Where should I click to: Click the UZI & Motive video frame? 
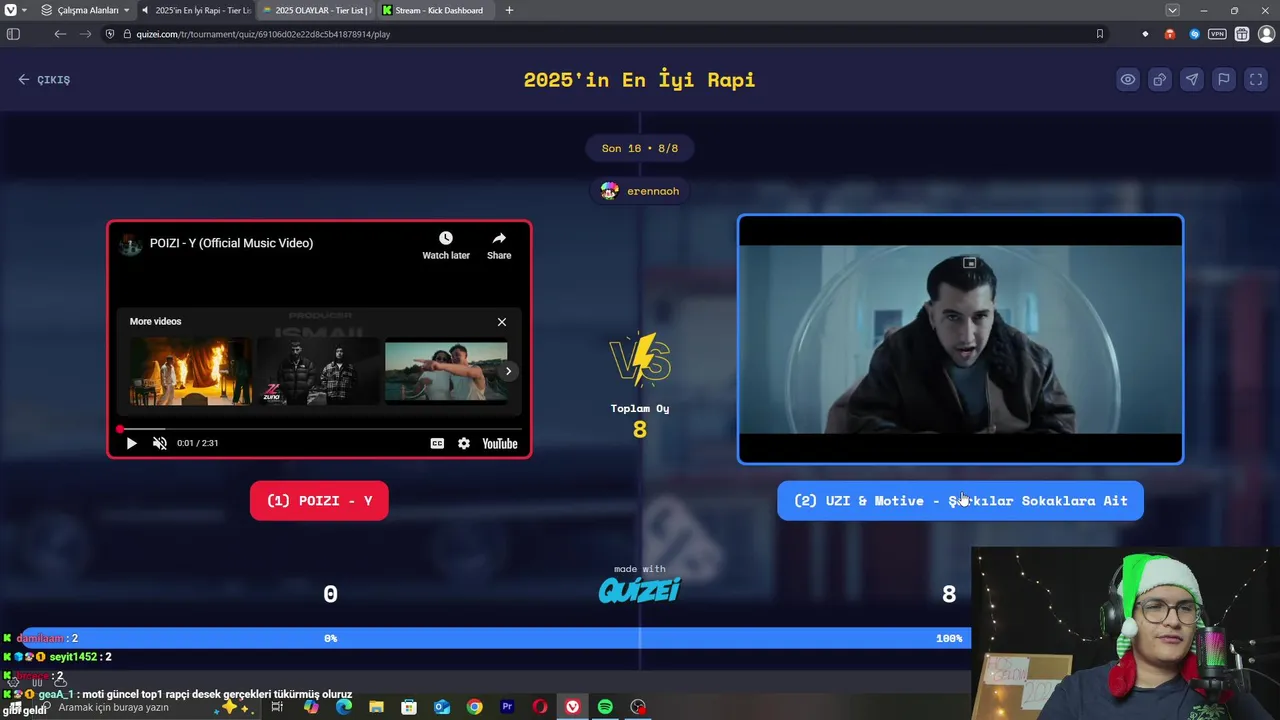(960, 339)
